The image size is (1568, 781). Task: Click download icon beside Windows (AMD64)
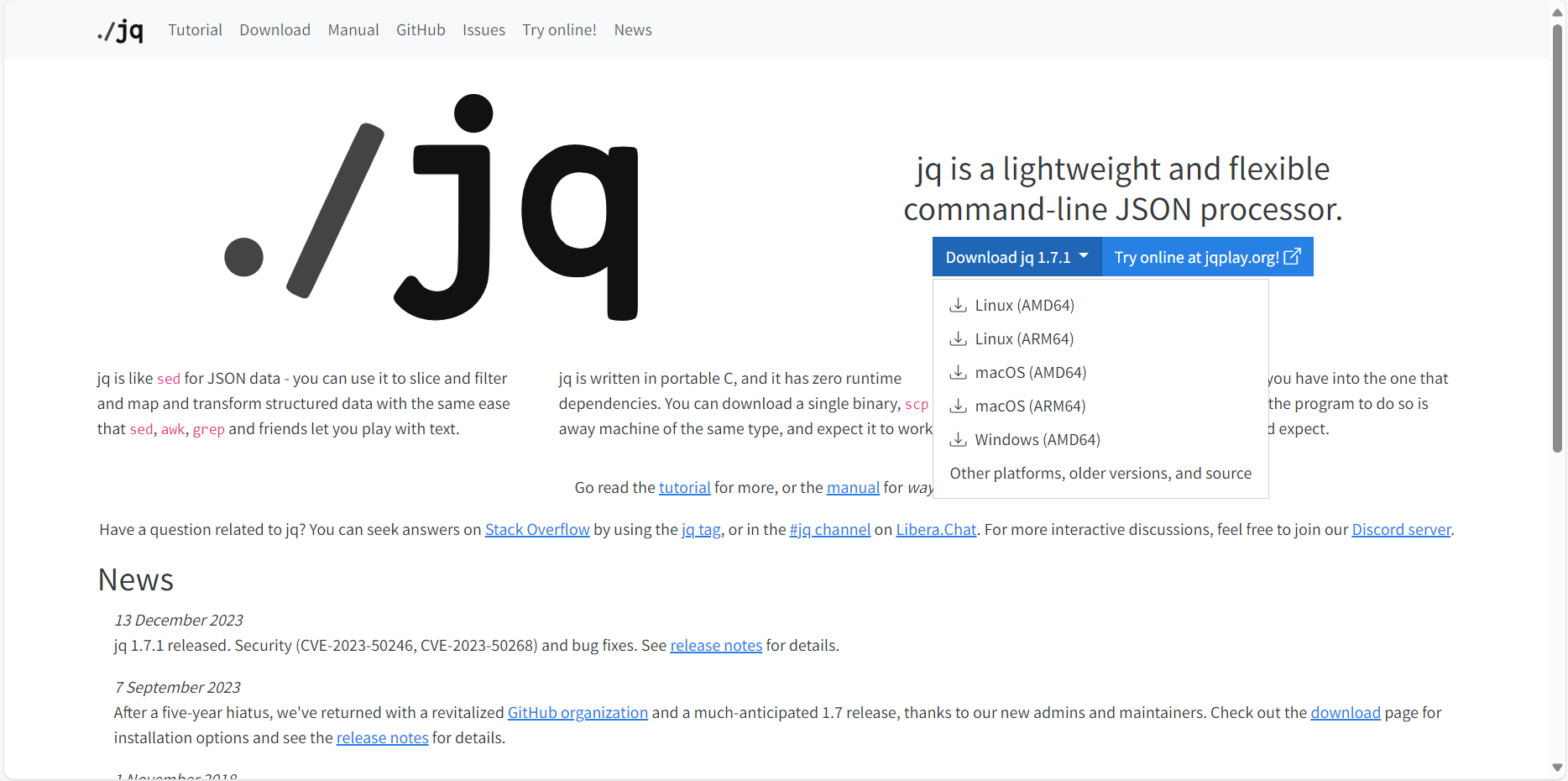[x=958, y=439]
